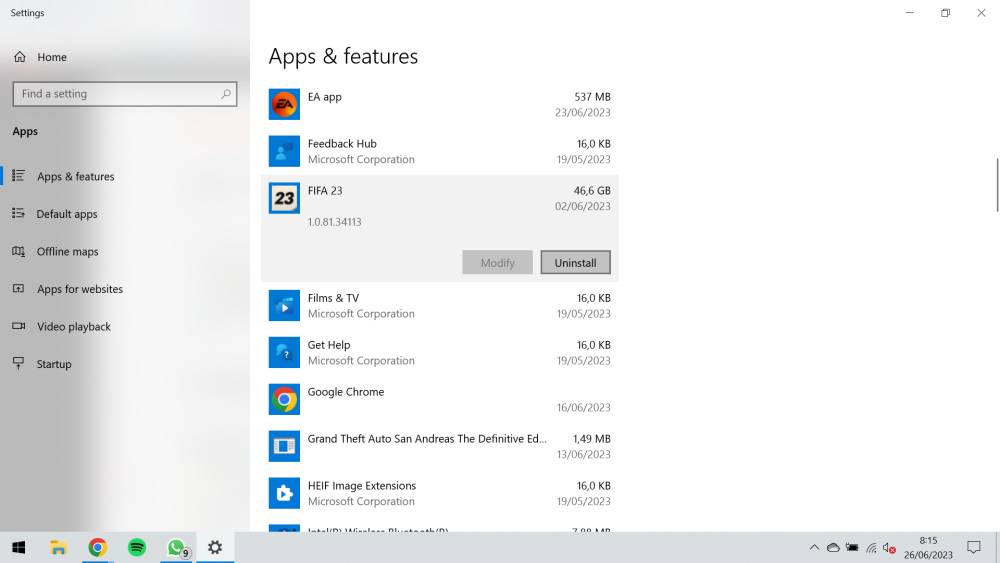
Task: Click the 537 MB size value
Action: click(x=592, y=97)
